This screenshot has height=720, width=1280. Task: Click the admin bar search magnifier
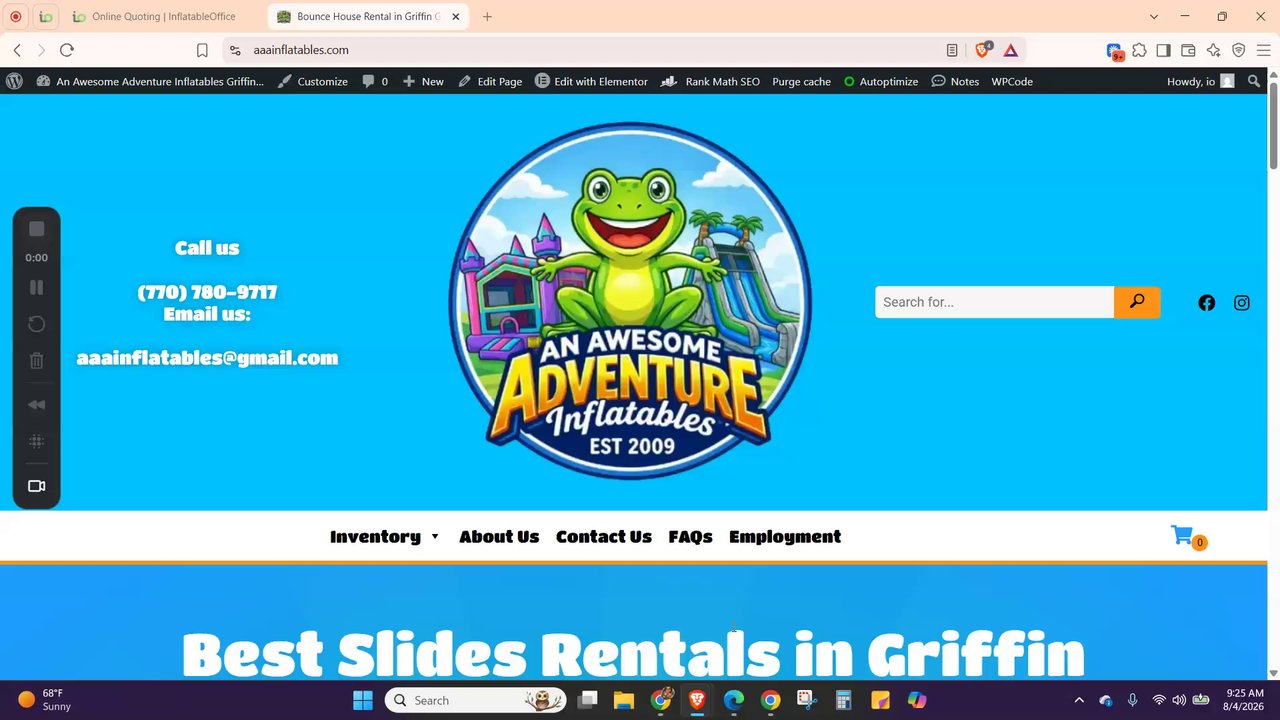[x=1254, y=81]
